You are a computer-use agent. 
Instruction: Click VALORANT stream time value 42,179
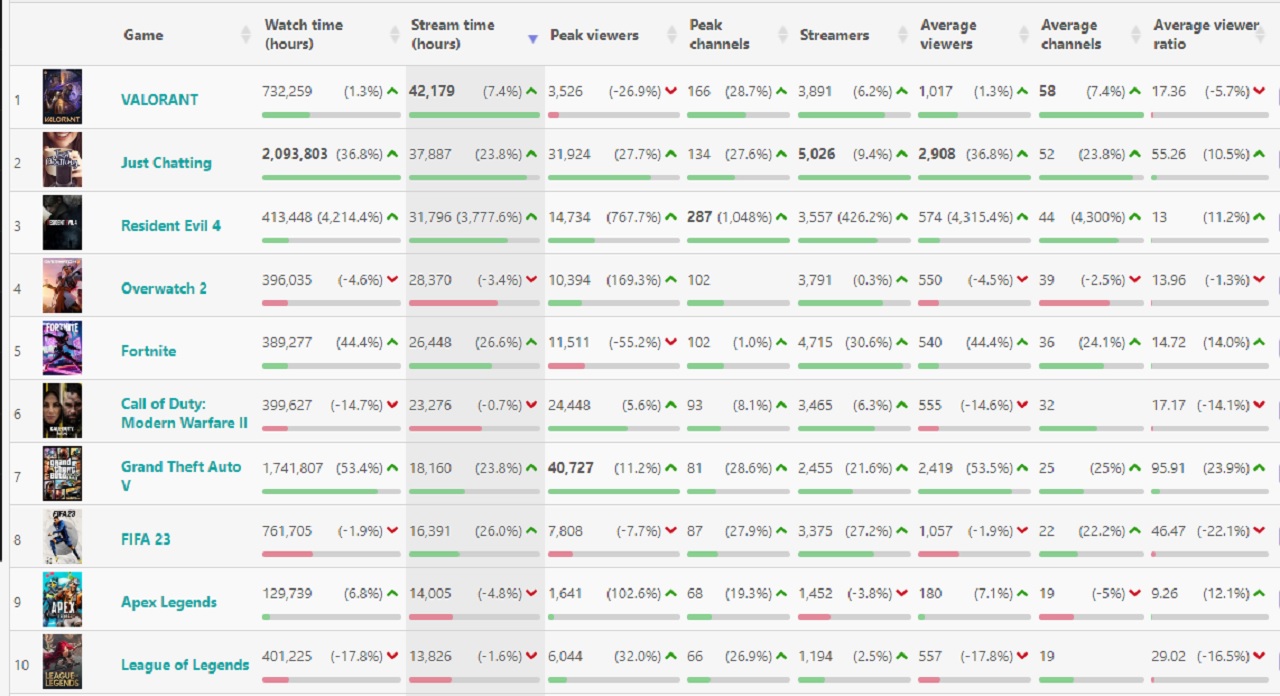[x=432, y=91]
